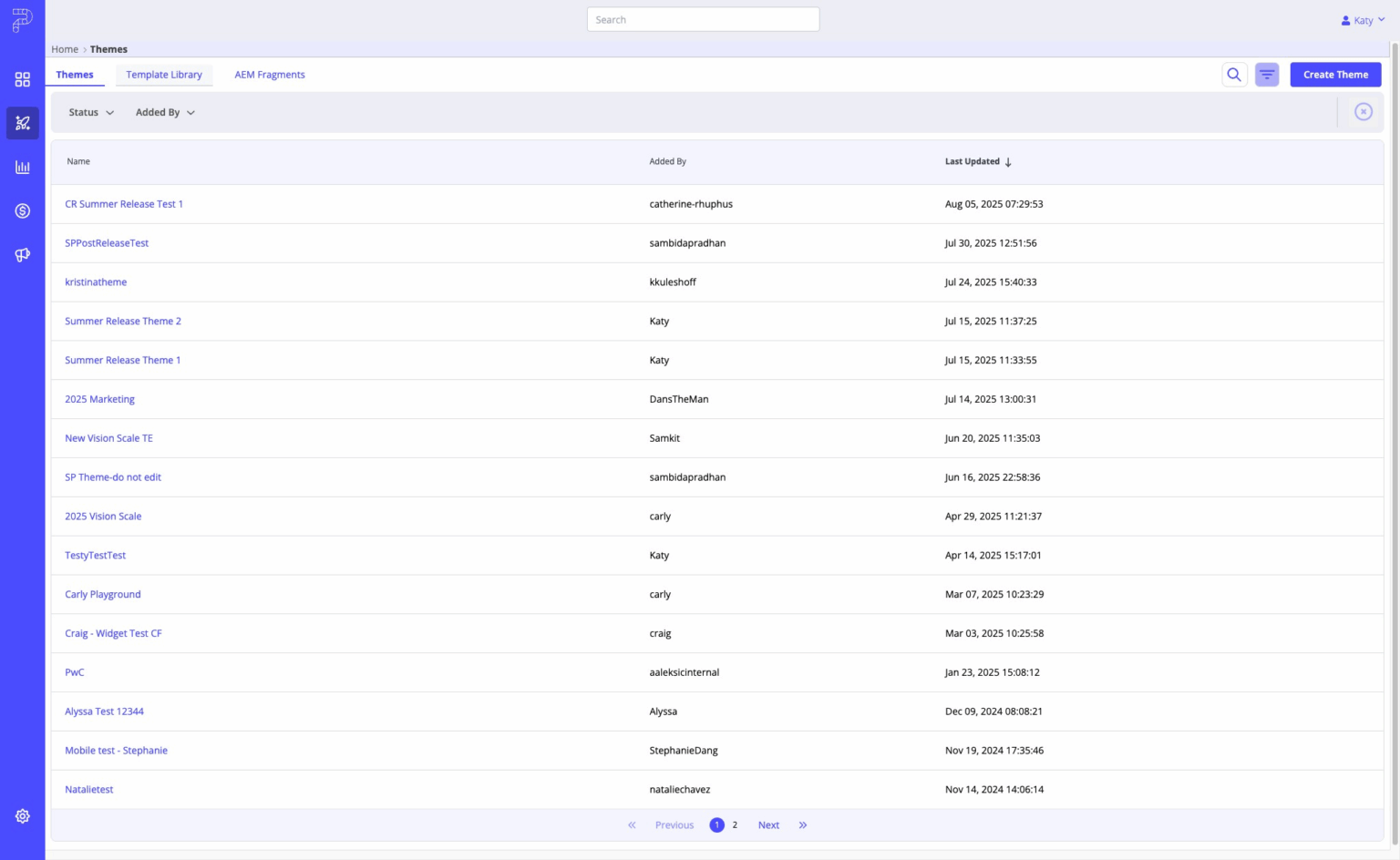Screen dimensions: 1400x860
Task: Click the app logo in top-left corner
Action: tap(22, 20)
